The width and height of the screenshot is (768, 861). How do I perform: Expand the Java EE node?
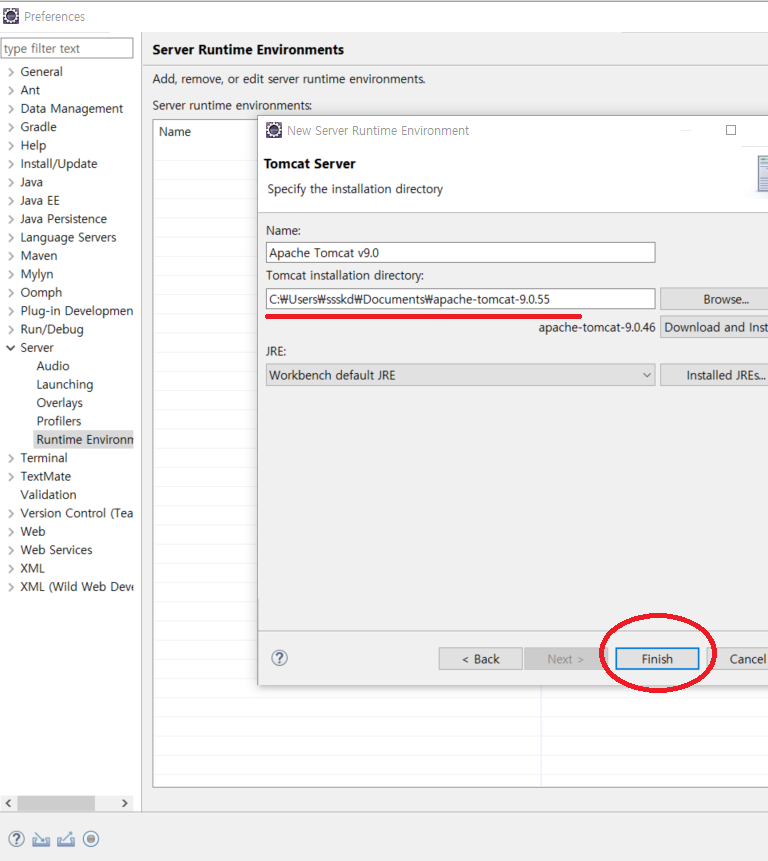point(10,200)
